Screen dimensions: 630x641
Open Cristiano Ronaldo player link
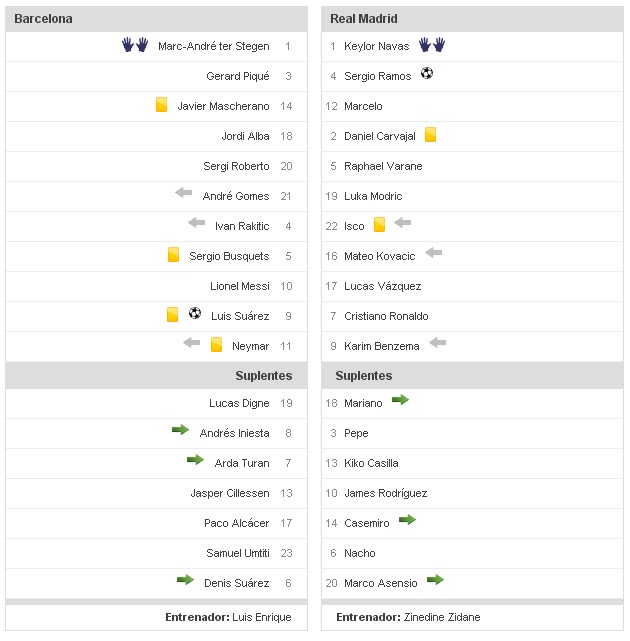[x=386, y=316]
